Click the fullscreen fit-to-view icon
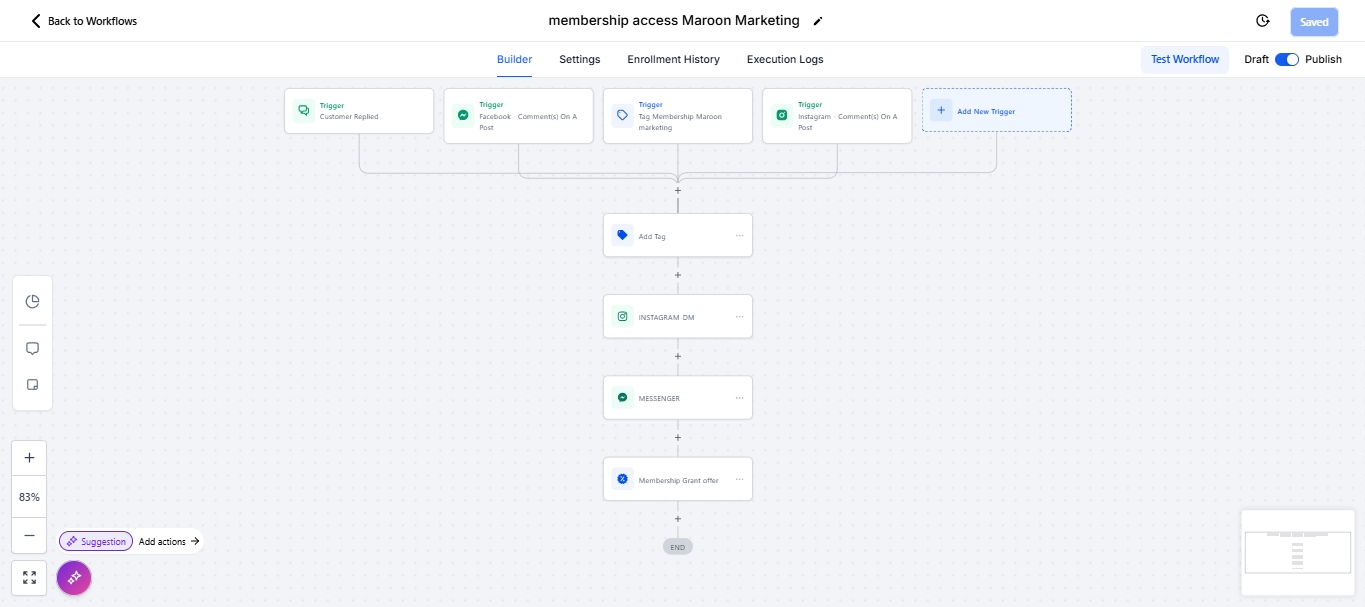The image size is (1365, 607). pos(29,578)
